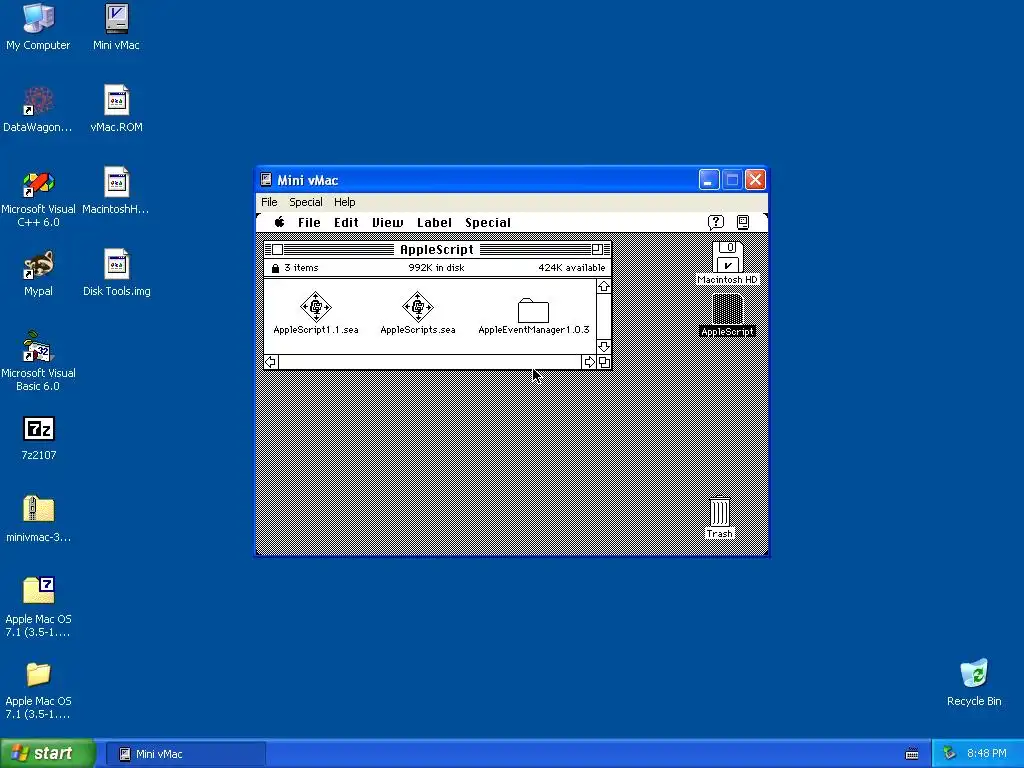1024x768 pixels.
Task: Select the minivmac-3... zip folder icon
Action: pyautogui.click(x=39, y=509)
